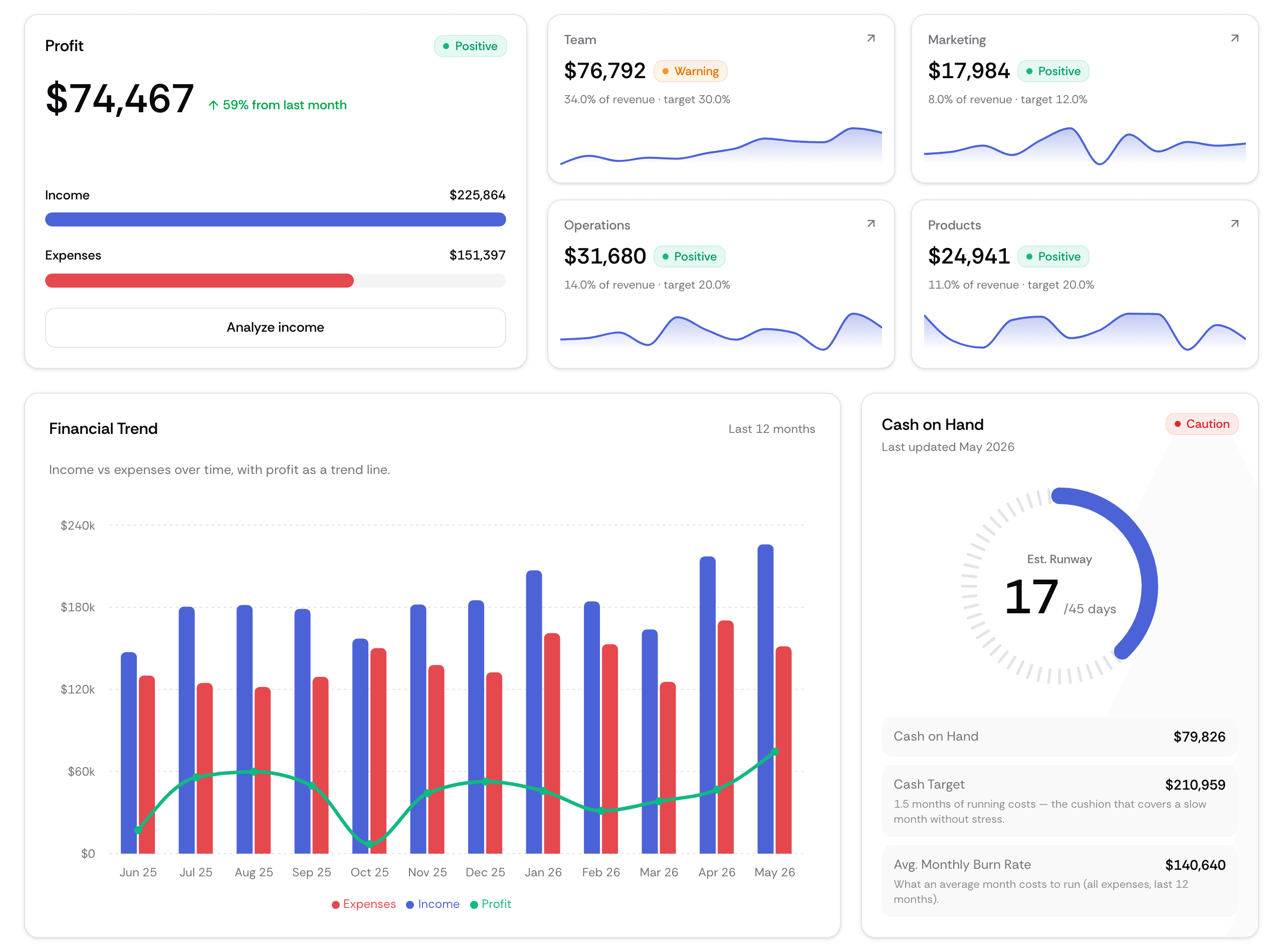Screen dimensions: 1283x952
Task: Click the Positive badge on Profit card
Action: pyautogui.click(x=470, y=46)
